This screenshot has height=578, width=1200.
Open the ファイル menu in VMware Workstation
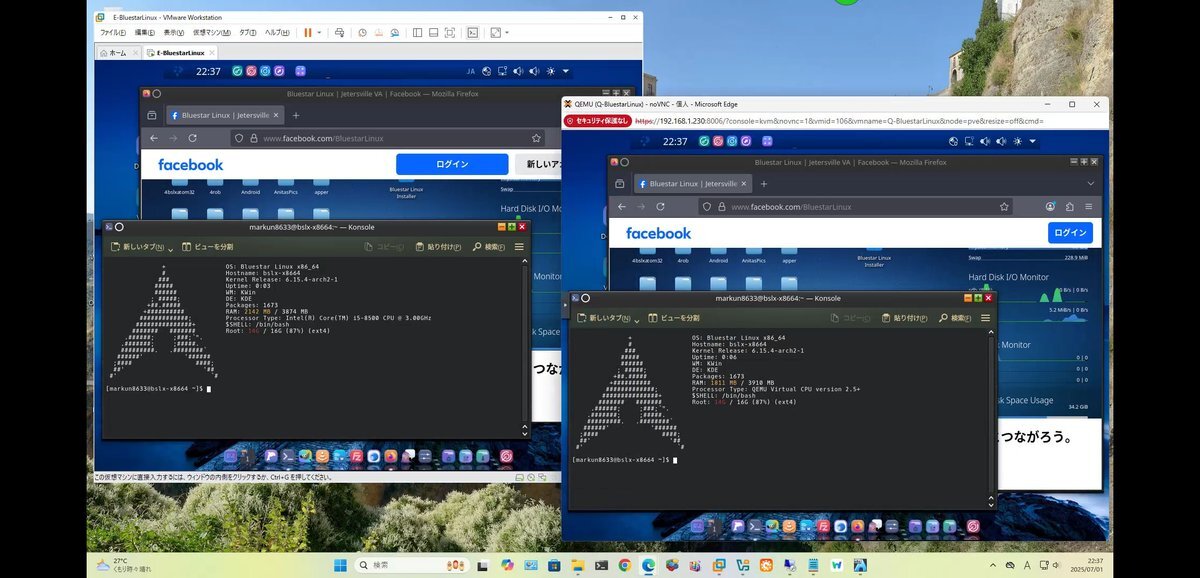click(113, 33)
